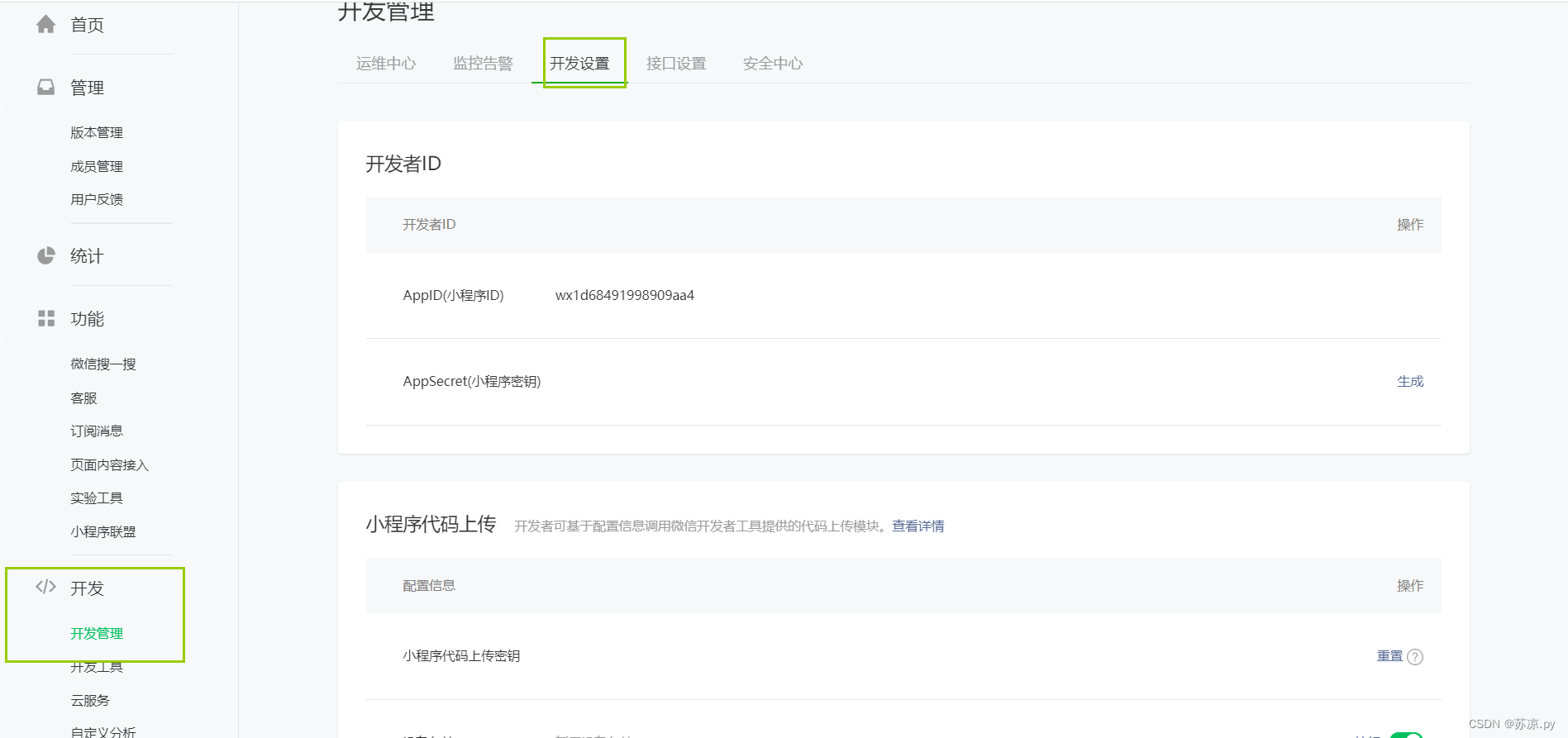Go to 版本管理 in the sidebar

click(x=97, y=132)
